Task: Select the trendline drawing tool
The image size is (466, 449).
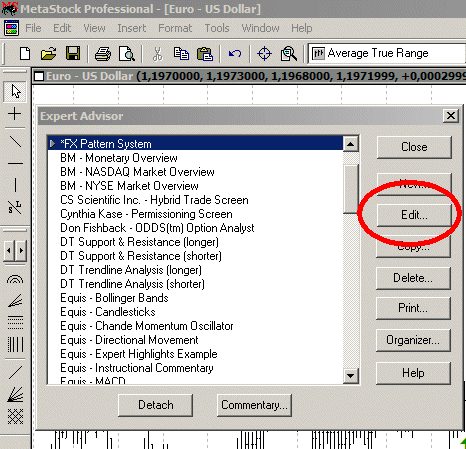Action: coord(15,141)
